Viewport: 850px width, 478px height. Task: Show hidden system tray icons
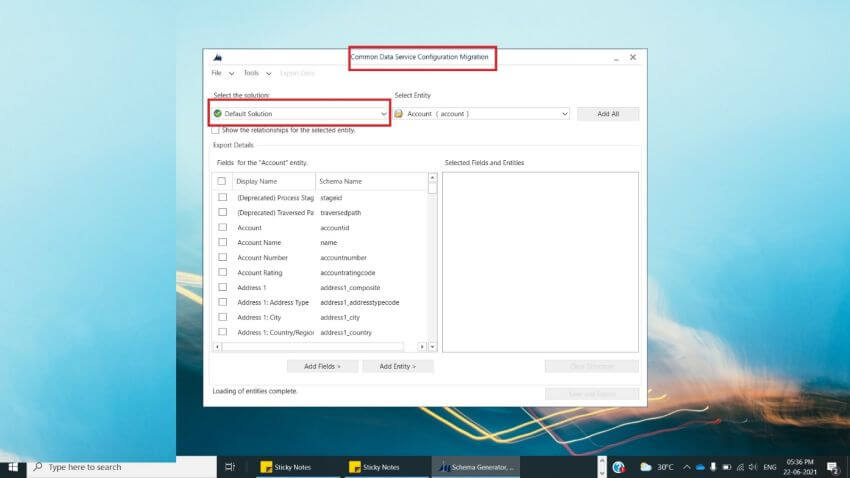687,467
